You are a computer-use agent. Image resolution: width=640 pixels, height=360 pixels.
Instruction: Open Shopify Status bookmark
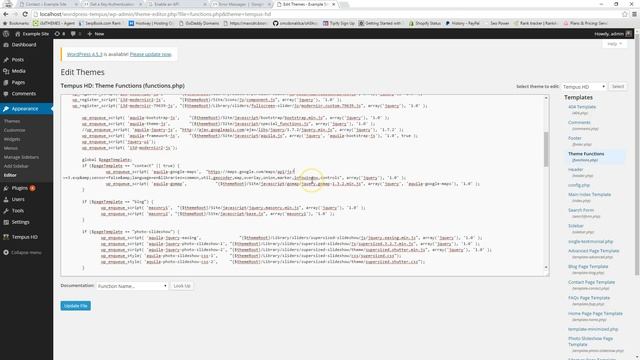[424, 23]
